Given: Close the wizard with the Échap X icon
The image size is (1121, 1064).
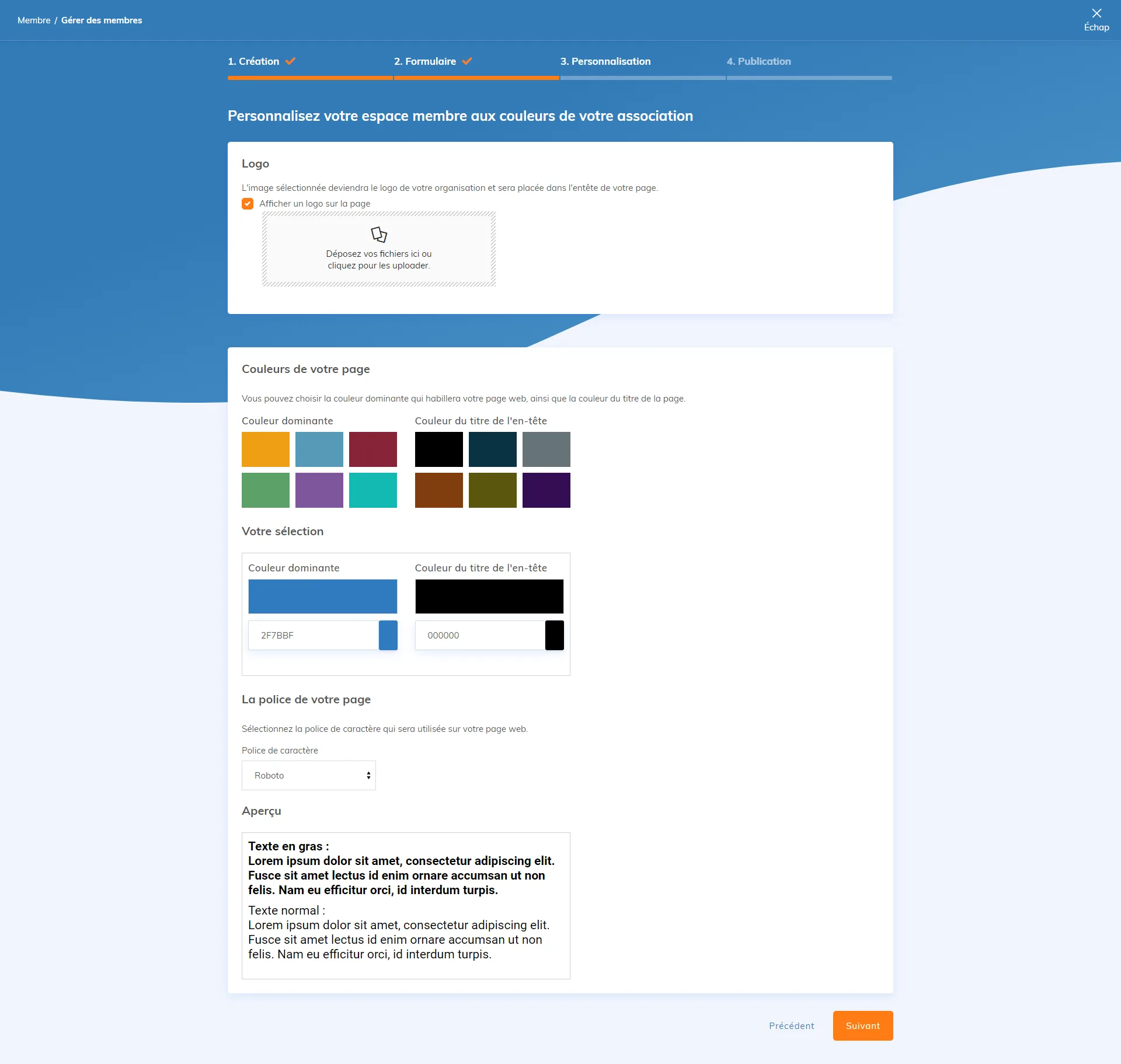Looking at the screenshot, I should (1096, 13).
